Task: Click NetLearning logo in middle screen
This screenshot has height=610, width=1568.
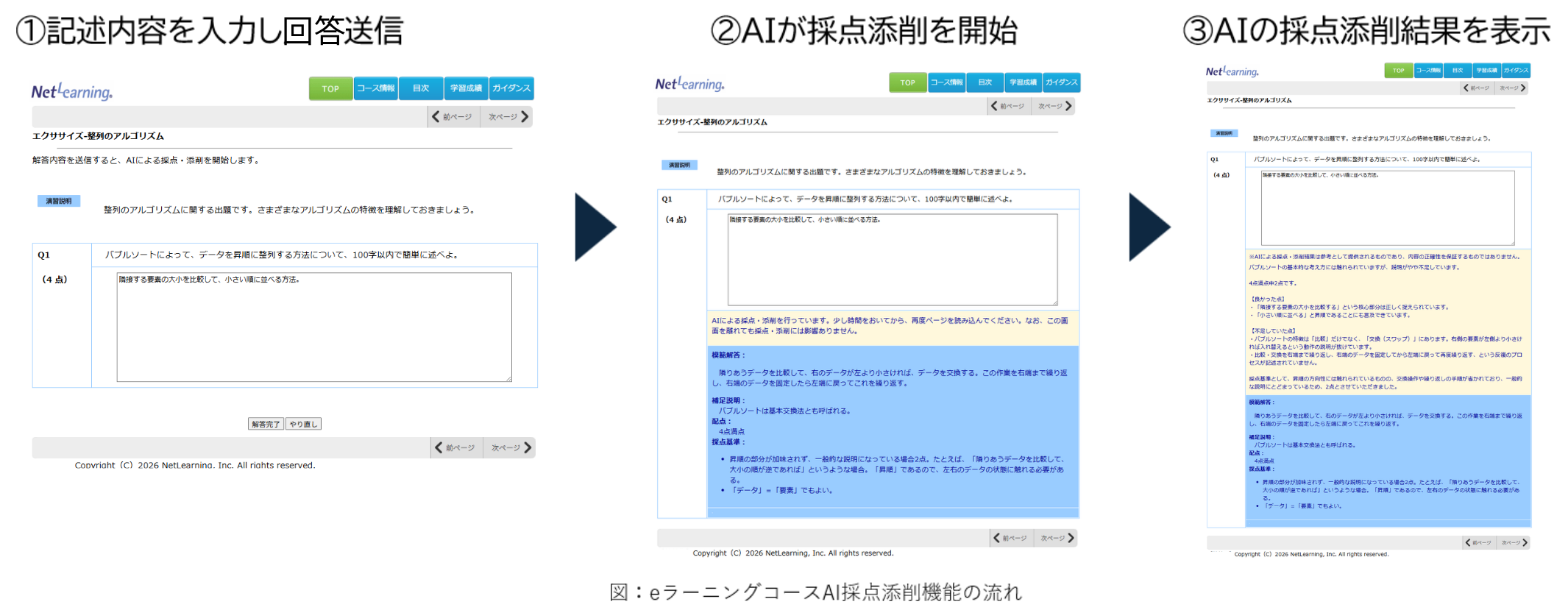Action: pos(690,84)
